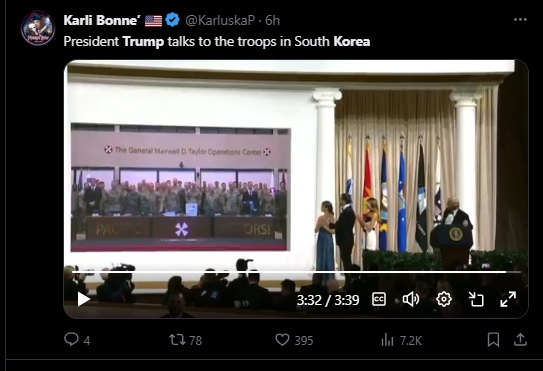Bookmark this post
Viewport: 543px width, 371px height.
[493, 340]
